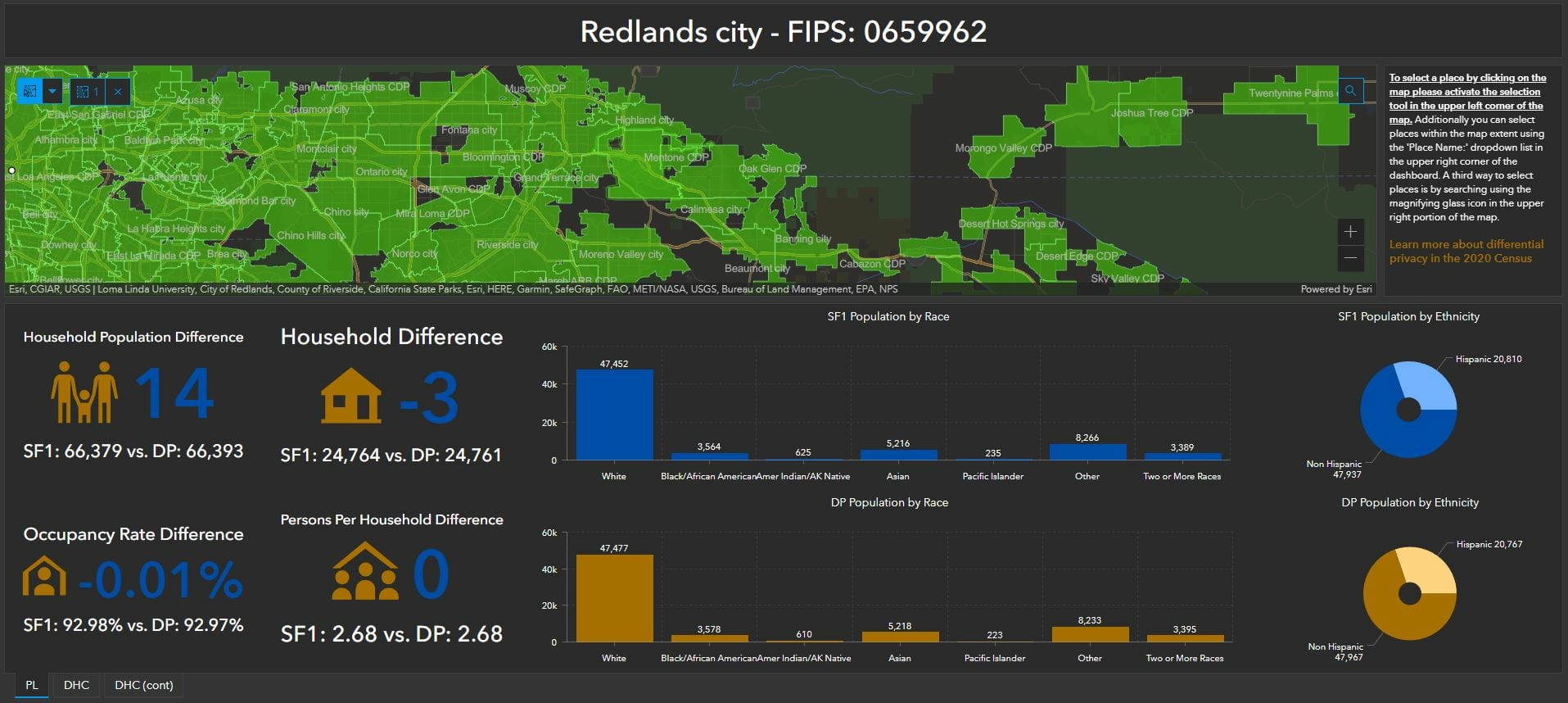
Task: Click the Hispanic slice of SF1 ethnicity pie
Action: tap(1429, 383)
